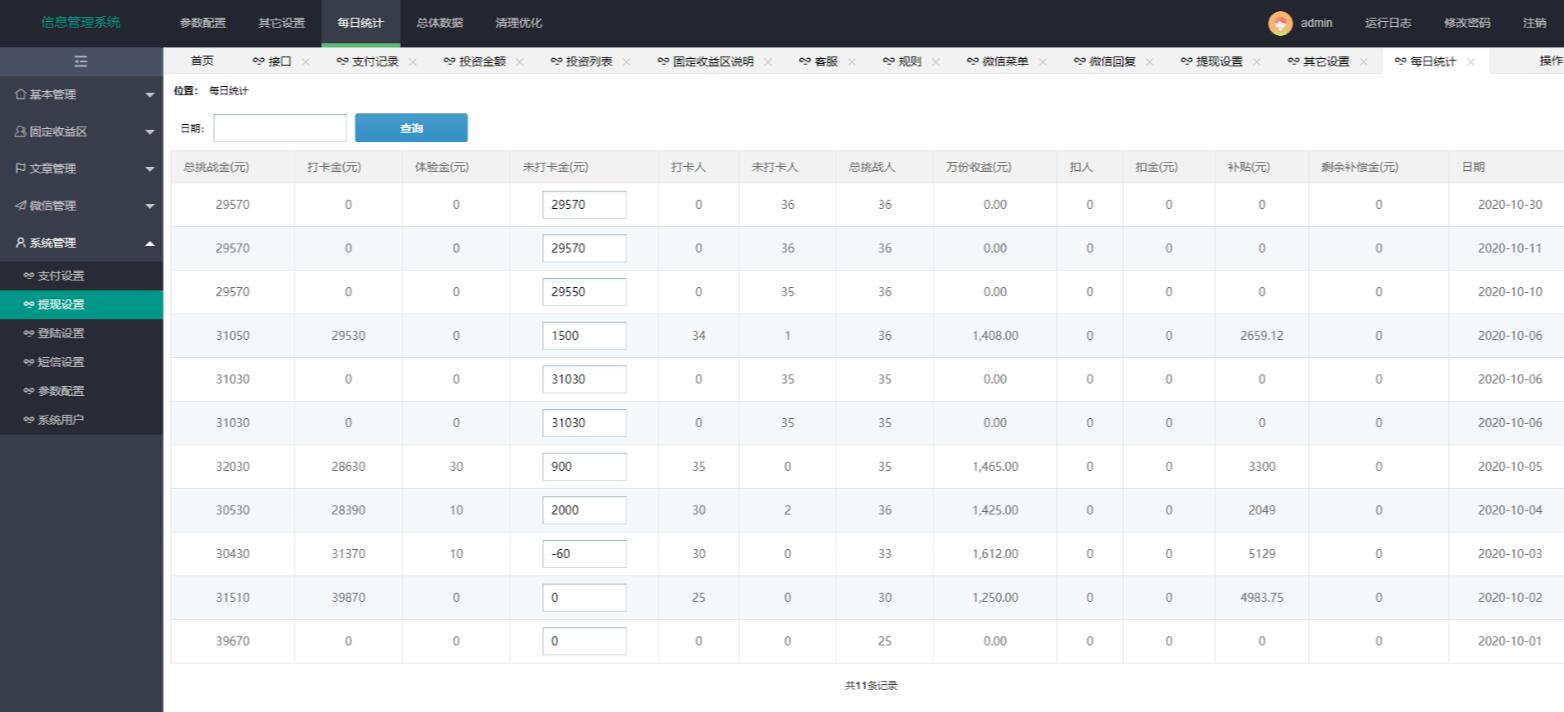
Task: Close the 每日统计 tab
Action: pos(1470,62)
